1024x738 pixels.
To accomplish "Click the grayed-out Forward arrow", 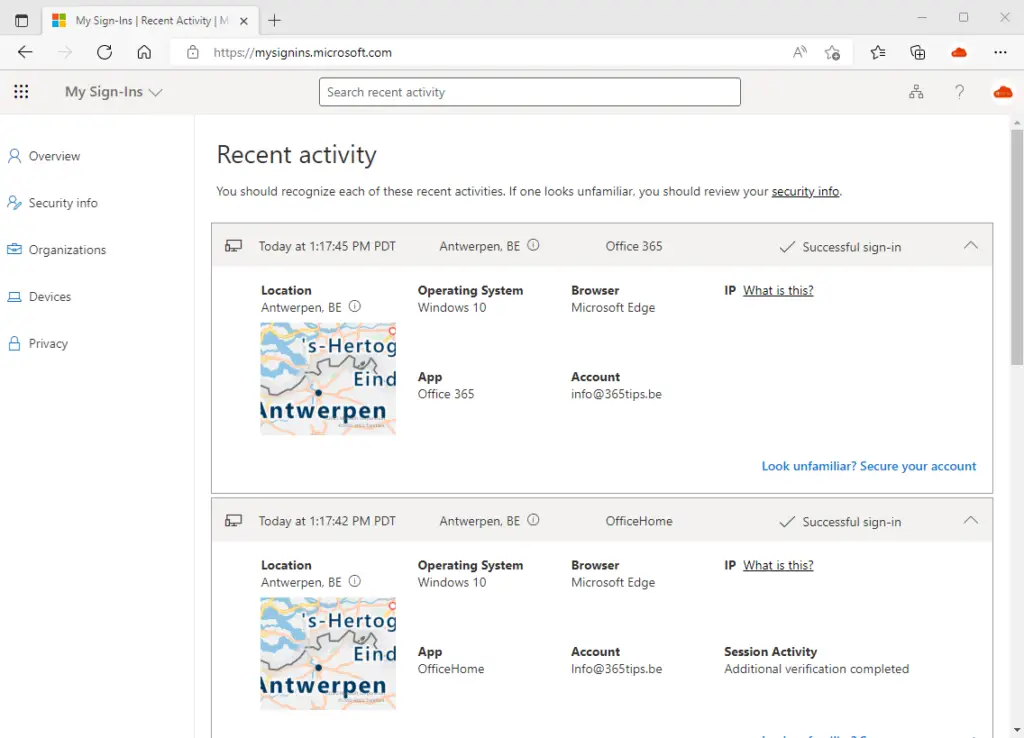I will pyautogui.click(x=65, y=52).
